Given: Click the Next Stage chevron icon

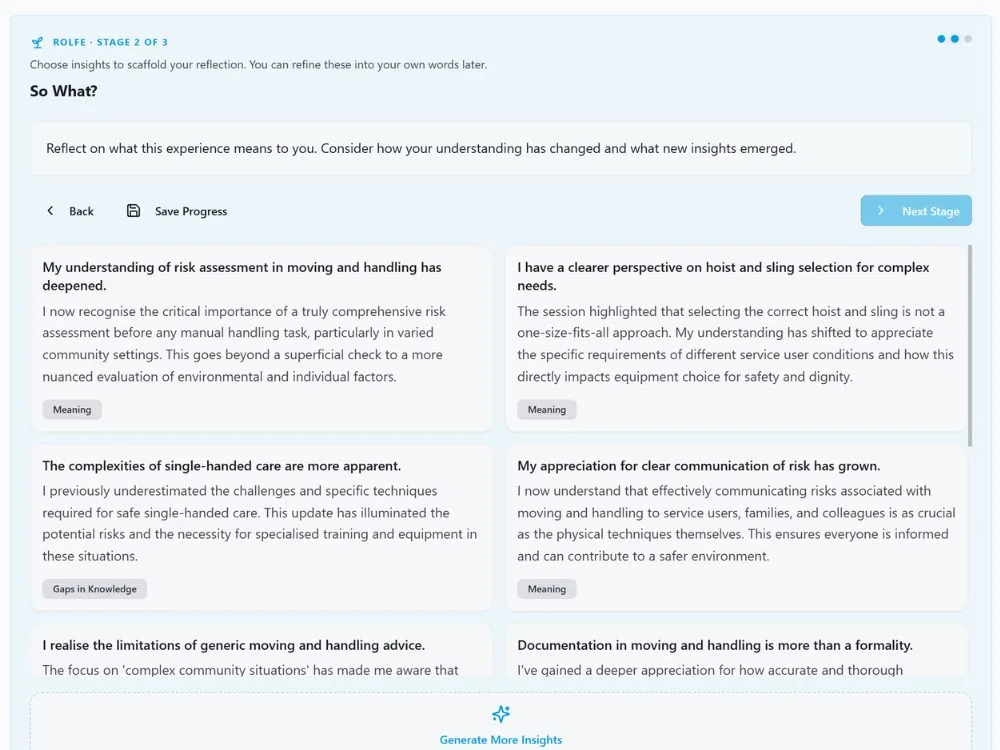Looking at the screenshot, I should pos(881,210).
